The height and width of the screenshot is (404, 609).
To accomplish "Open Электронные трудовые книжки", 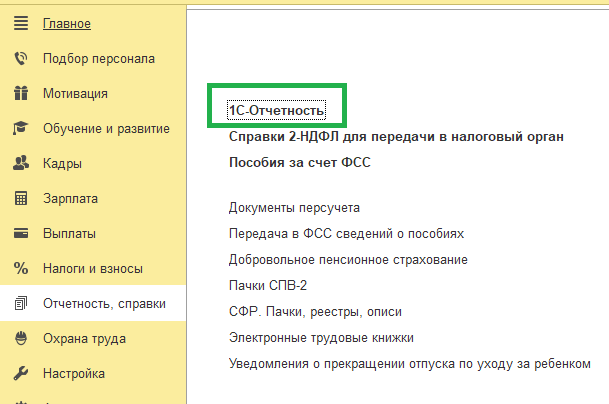I will (321, 337).
